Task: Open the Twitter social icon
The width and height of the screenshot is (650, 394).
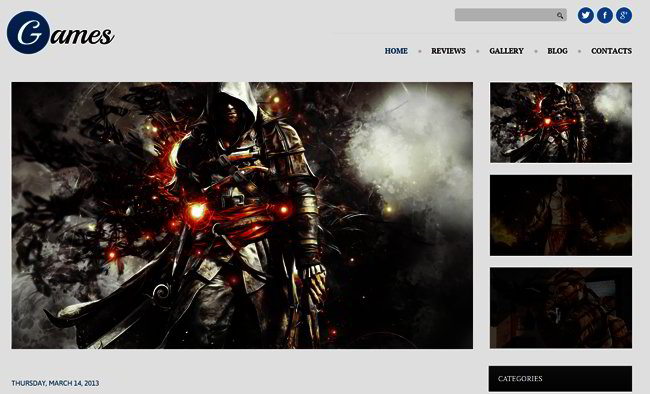Action: [x=585, y=15]
